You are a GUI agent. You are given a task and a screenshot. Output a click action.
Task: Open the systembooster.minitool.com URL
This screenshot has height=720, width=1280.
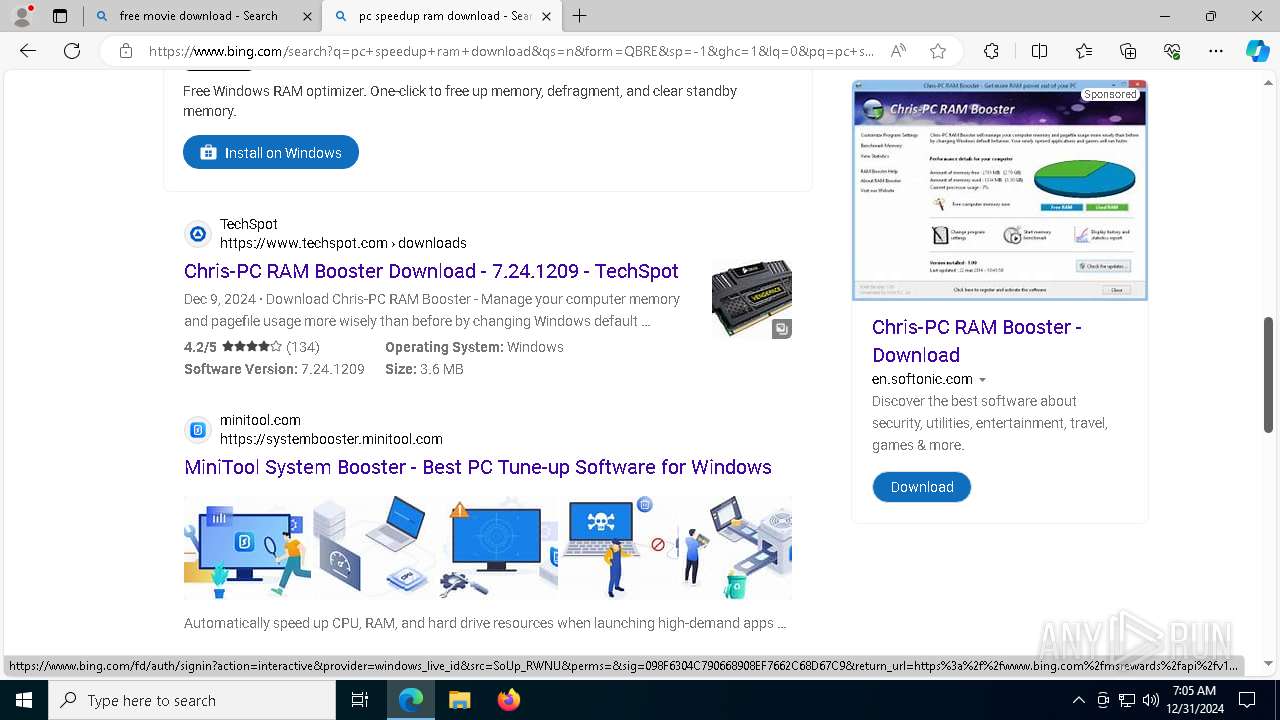coord(331,439)
